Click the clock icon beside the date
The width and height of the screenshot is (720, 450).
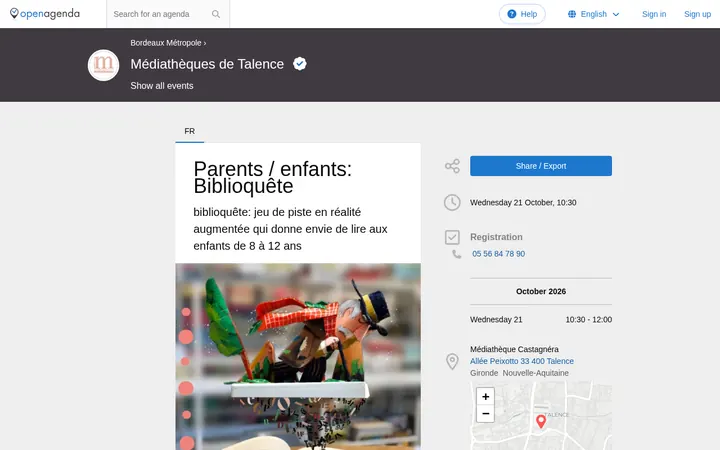(x=452, y=202)
